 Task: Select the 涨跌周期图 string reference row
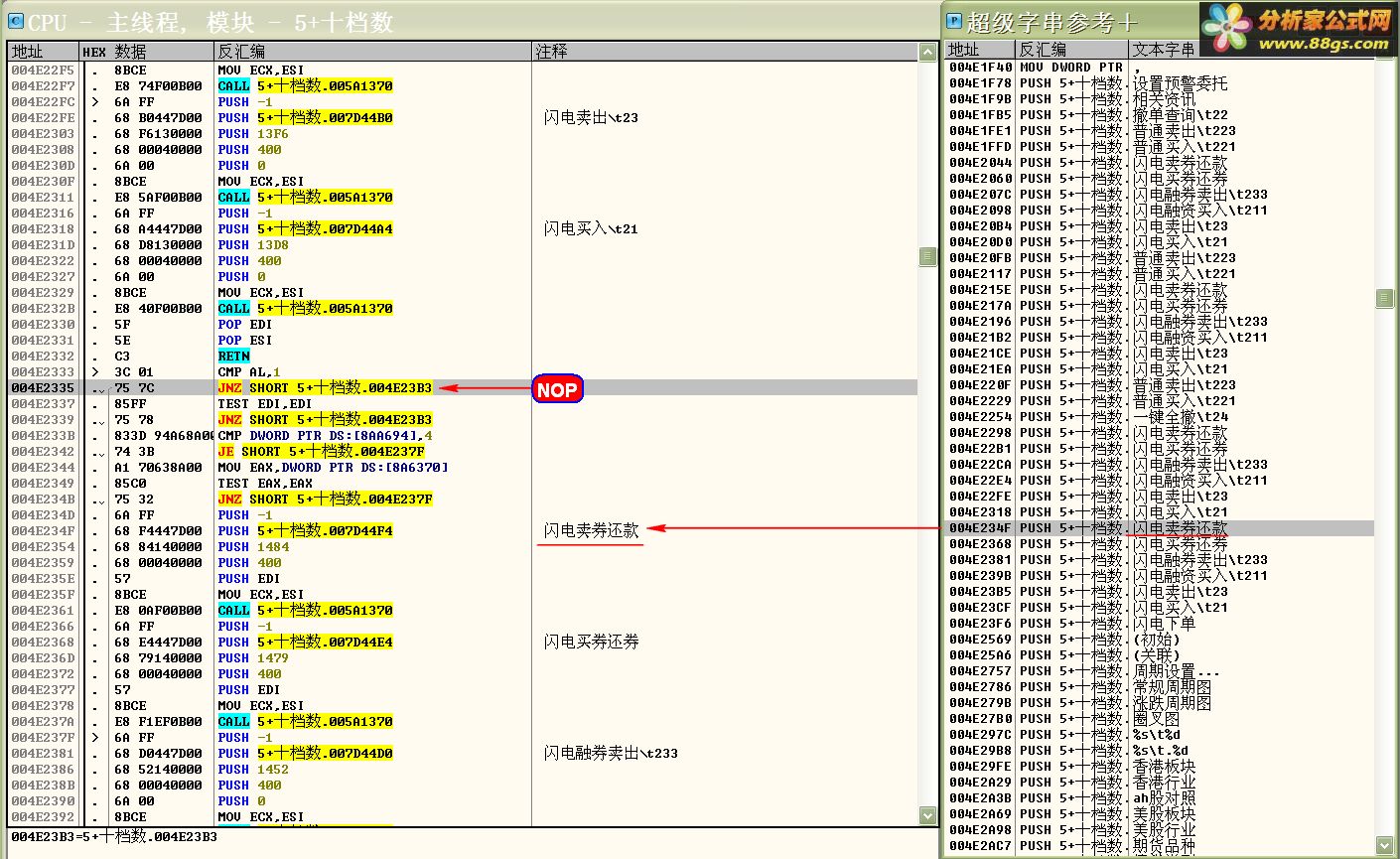[1160, 703]
